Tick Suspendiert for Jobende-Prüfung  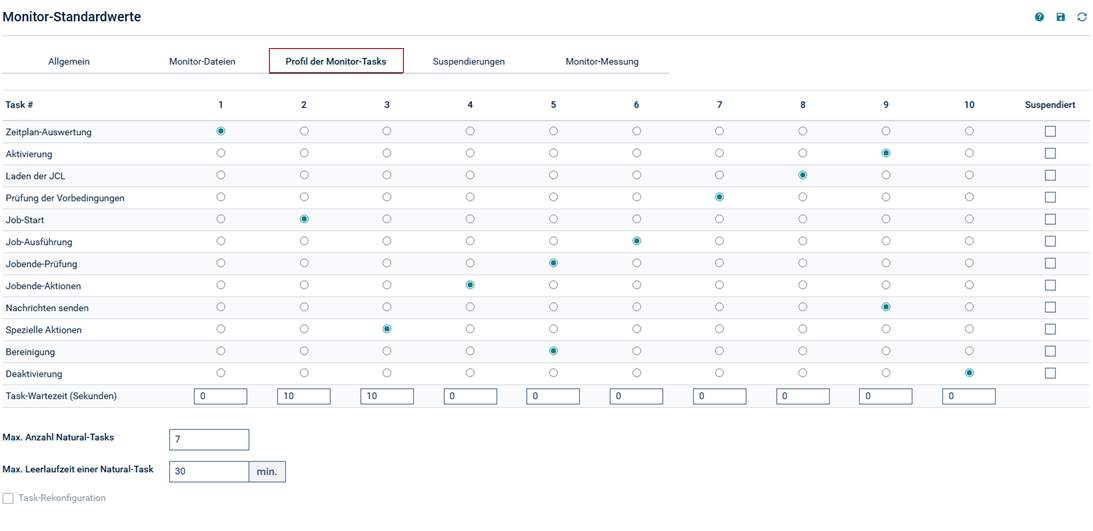point(1050,263)
